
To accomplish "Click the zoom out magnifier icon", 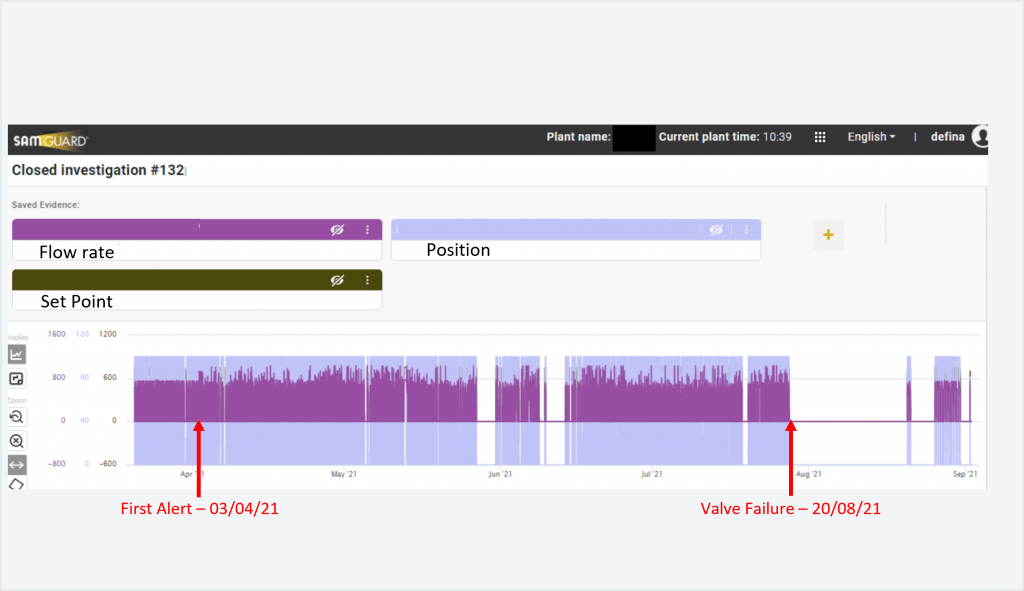I will (x=16, y=441).
